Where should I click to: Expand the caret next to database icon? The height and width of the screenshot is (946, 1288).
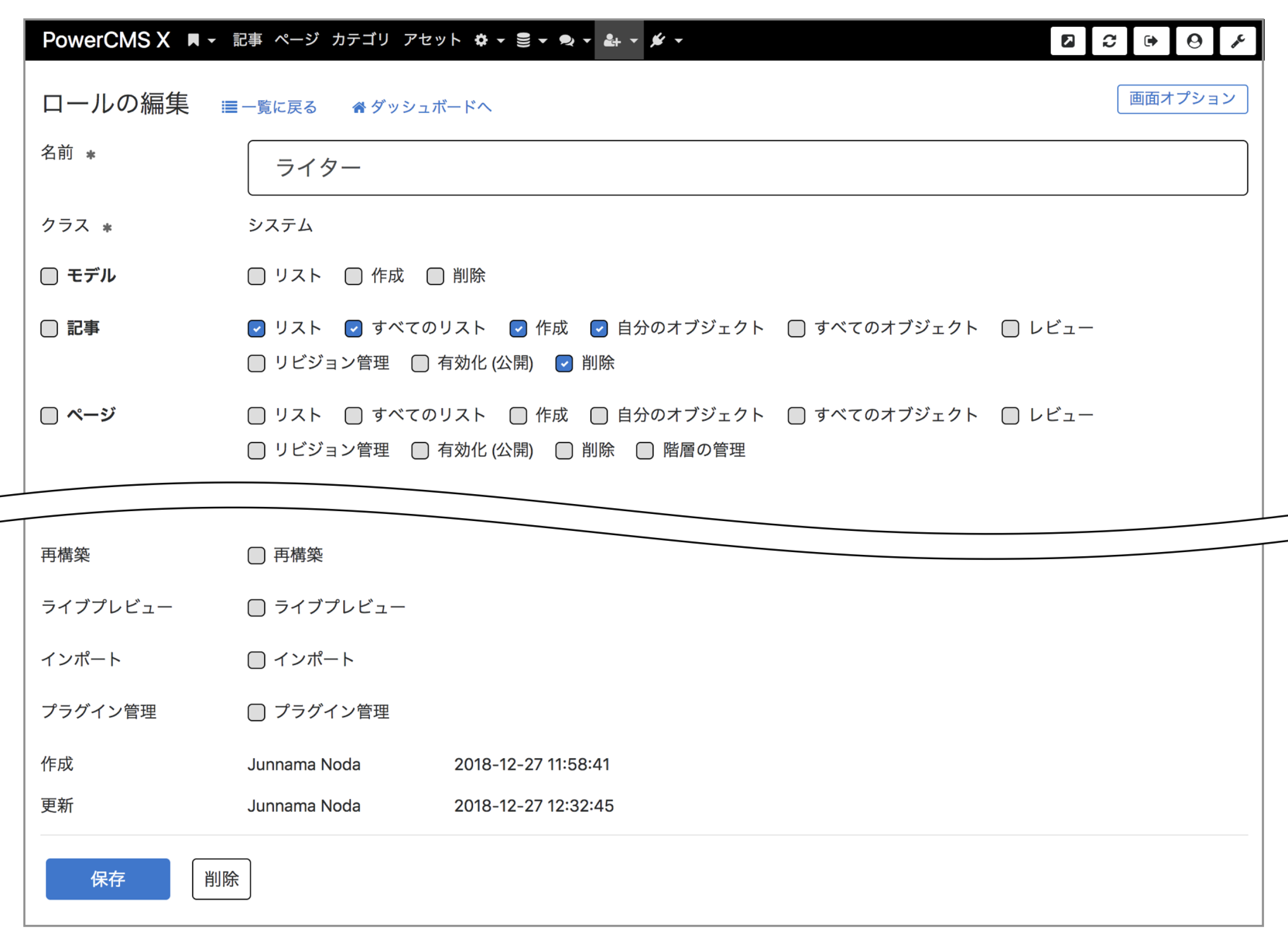[x=543, y=40]
